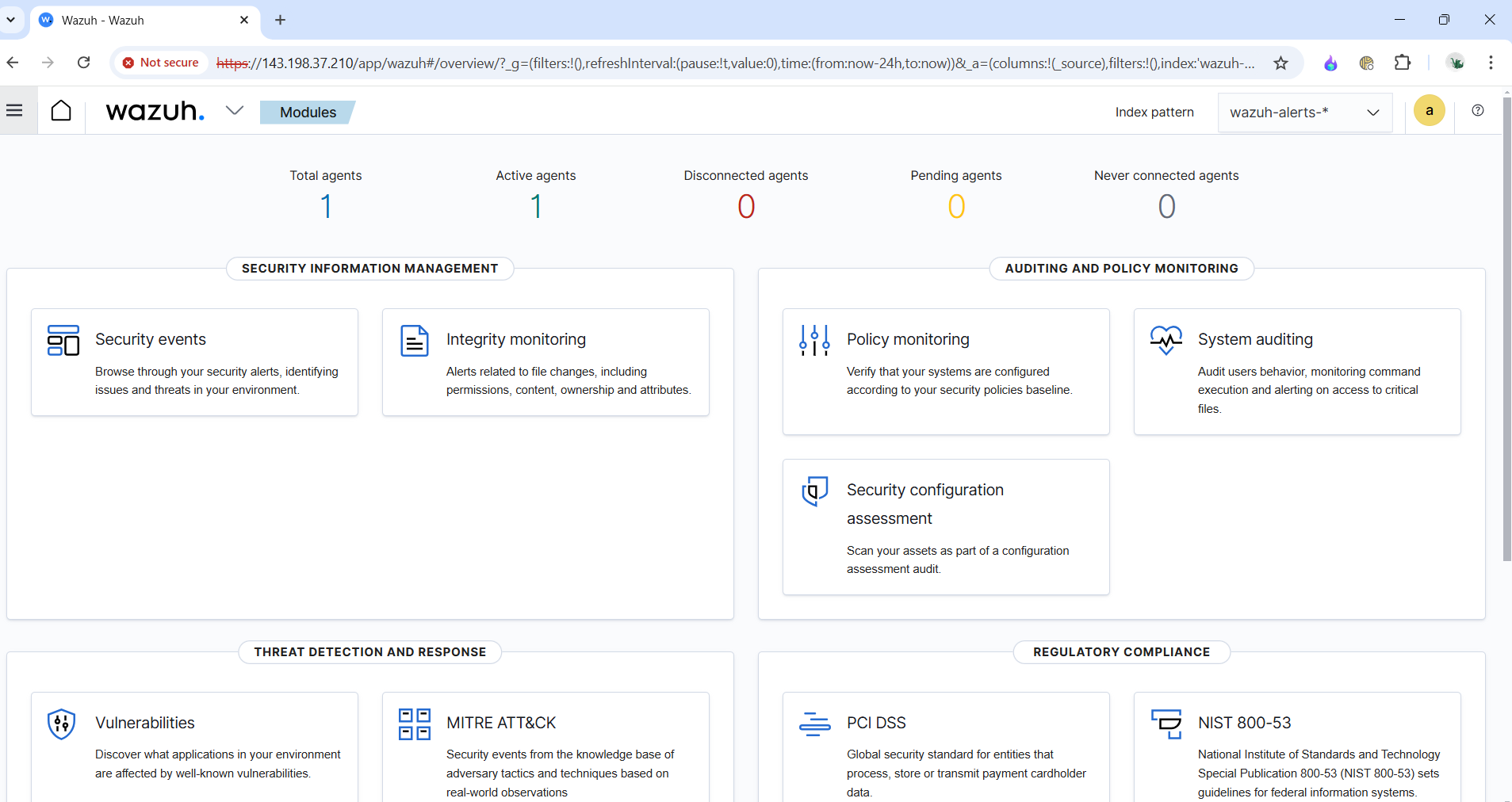Click the Active agents count
1512x802 pixels.
click(x=536, y=207)
